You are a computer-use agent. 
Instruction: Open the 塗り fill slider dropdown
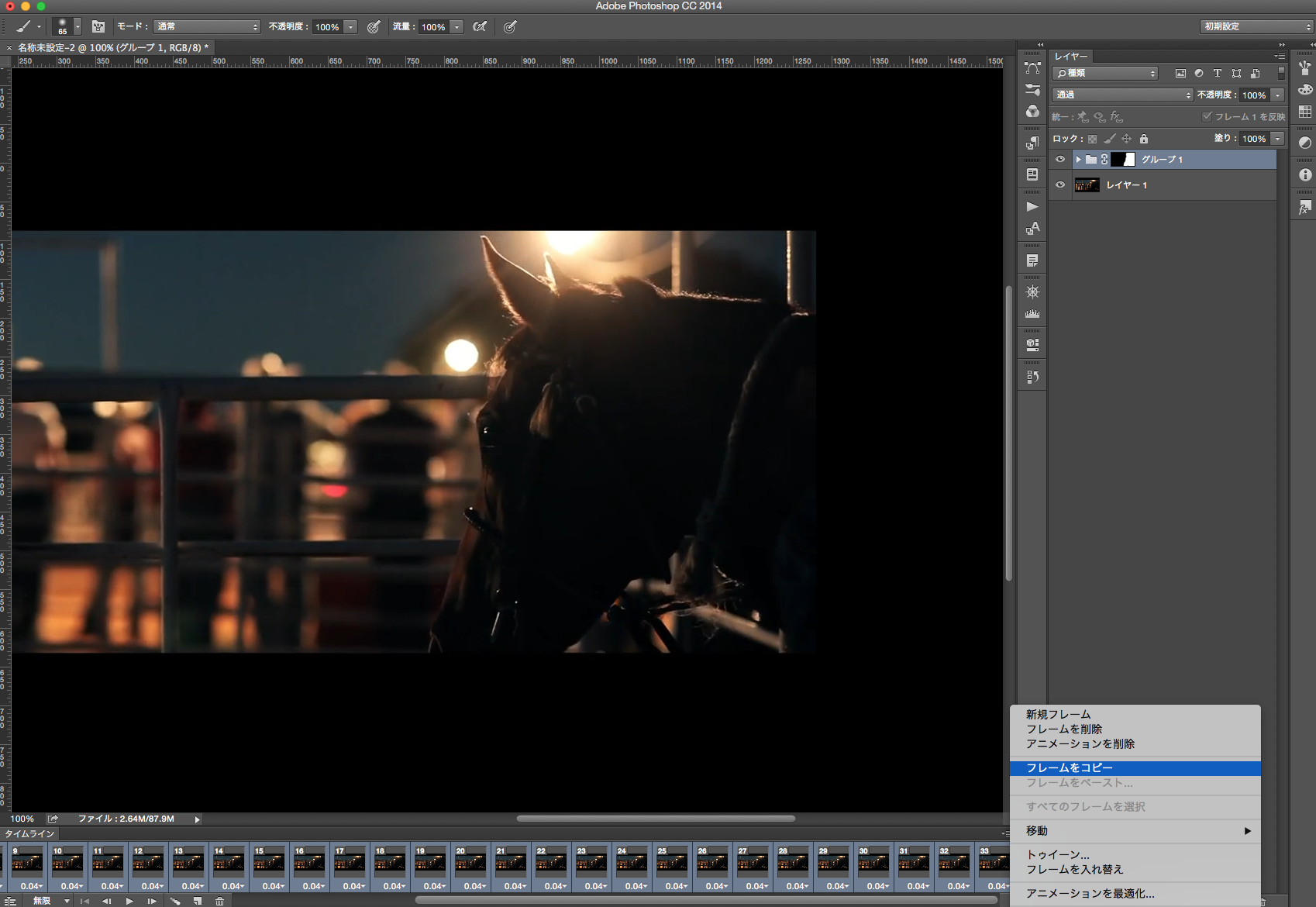[1278, 139]
